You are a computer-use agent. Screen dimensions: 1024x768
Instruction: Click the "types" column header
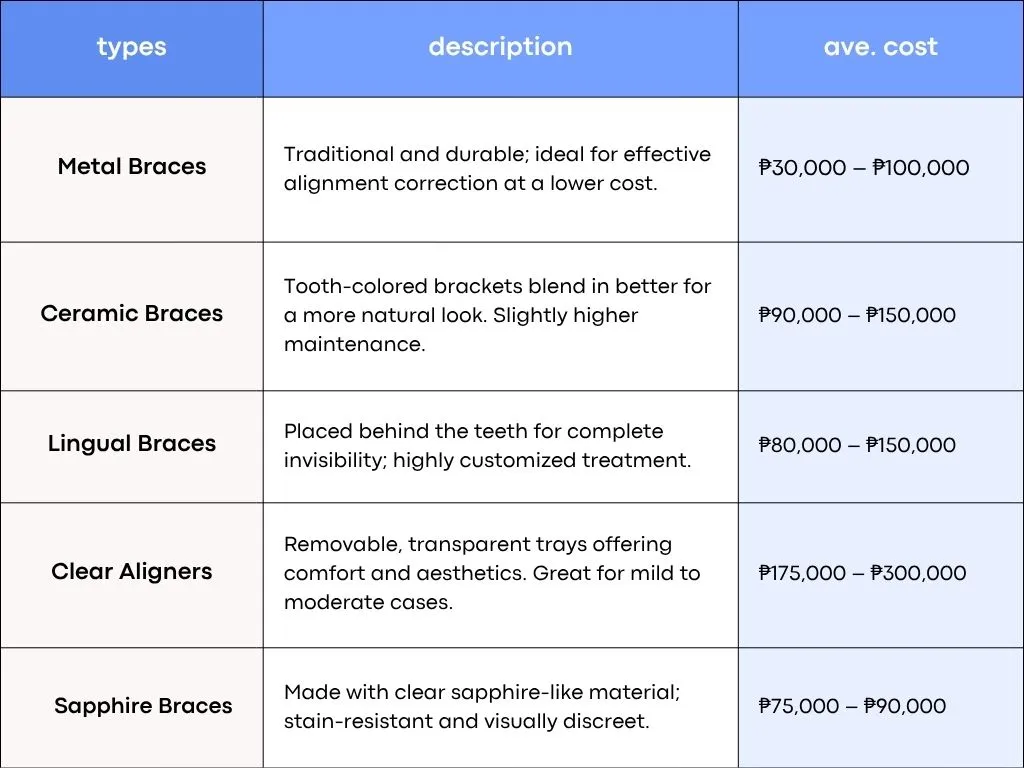[131, 47]
